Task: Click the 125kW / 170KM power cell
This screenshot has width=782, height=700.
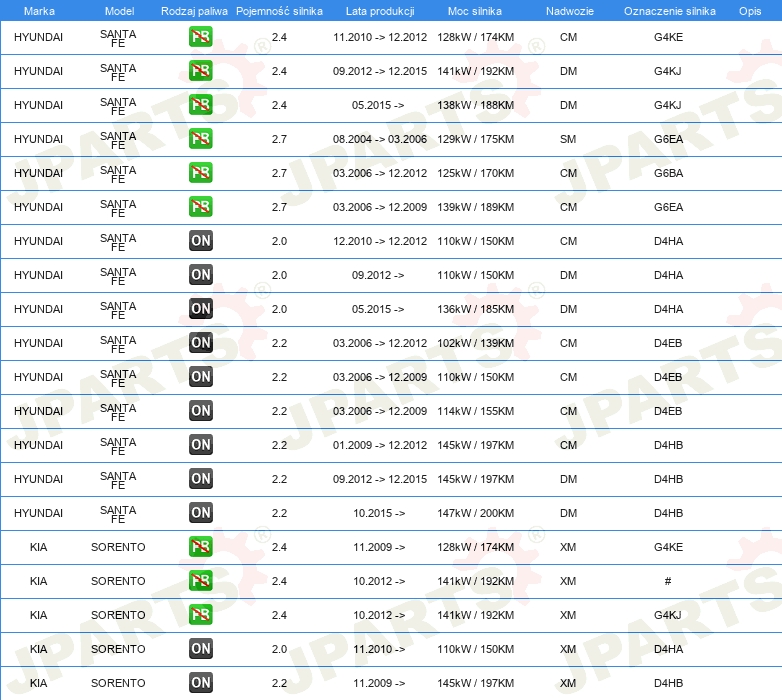Action: tap(475, 173)
